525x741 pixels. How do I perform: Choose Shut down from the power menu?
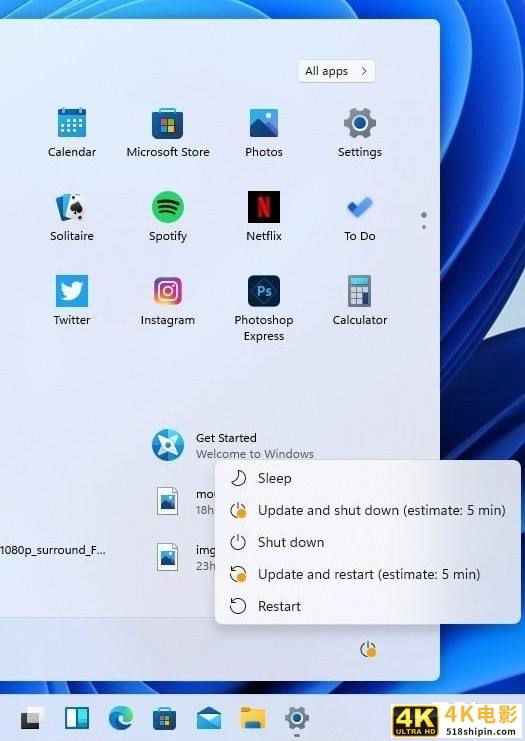pos(368,542)
